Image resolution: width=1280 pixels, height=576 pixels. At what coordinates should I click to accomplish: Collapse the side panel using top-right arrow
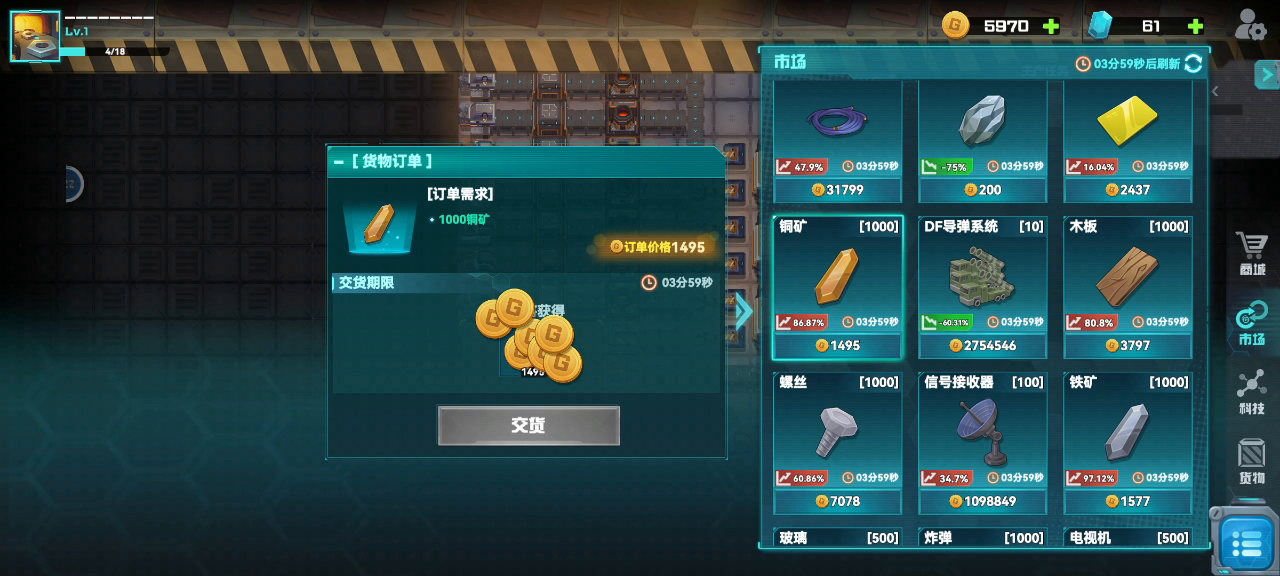(1267, 74)
